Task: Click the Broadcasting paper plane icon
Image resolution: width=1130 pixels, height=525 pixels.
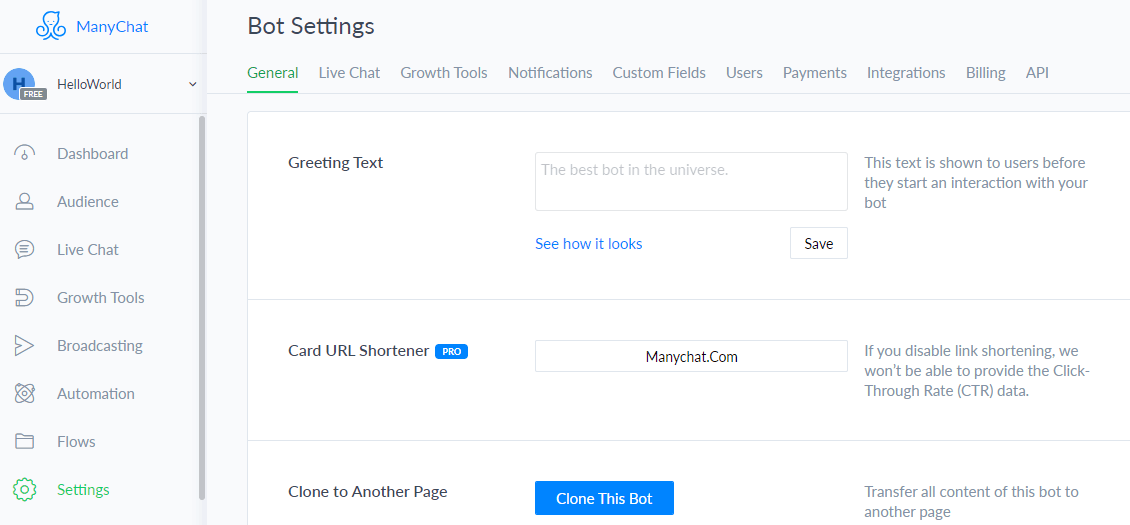Action: [x=25, y=345]
